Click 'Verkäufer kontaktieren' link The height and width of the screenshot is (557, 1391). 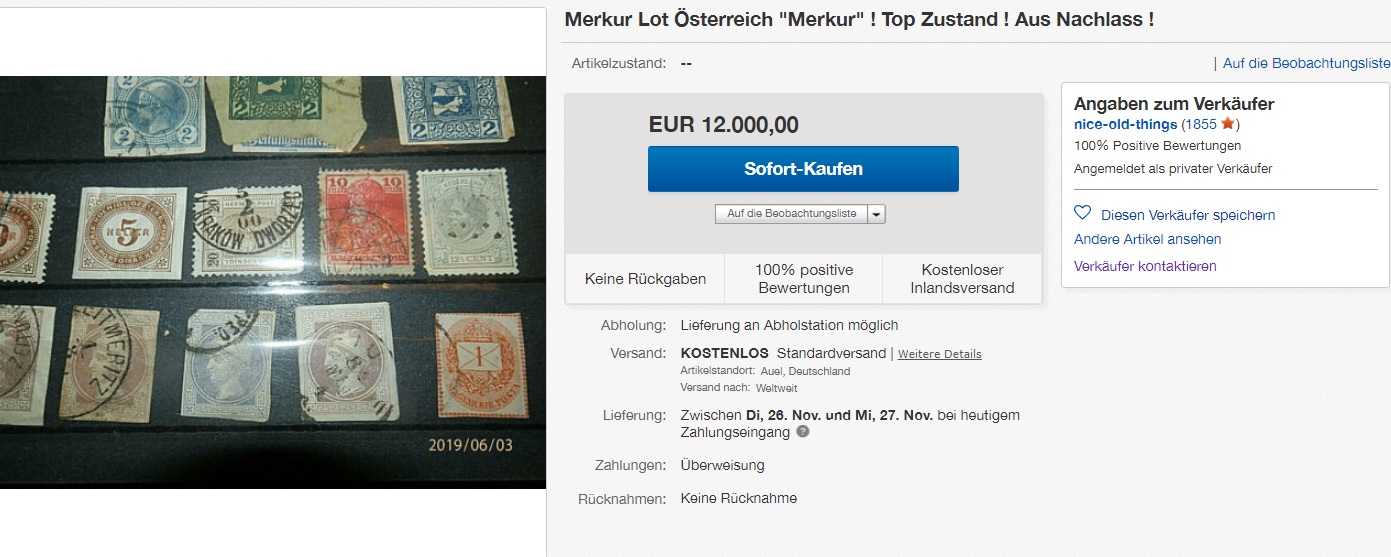(1145, 266)
